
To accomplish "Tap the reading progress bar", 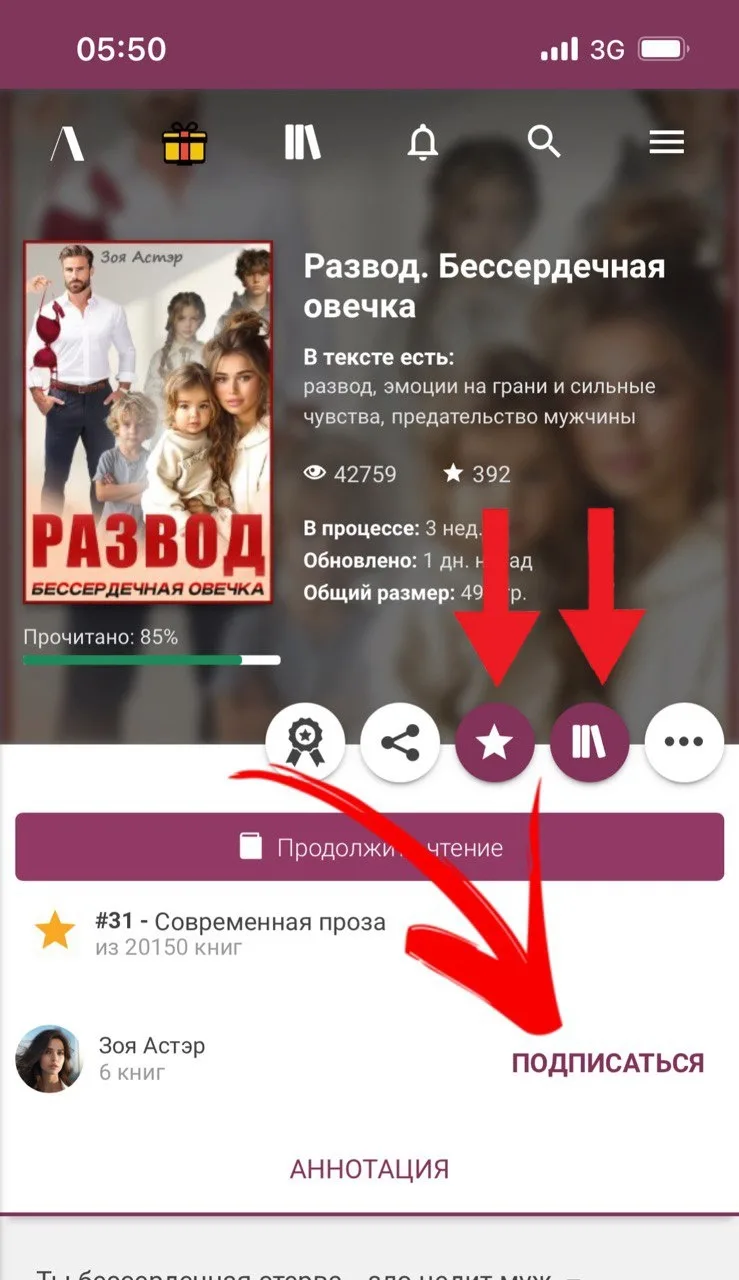I will (x=152, y=660).
